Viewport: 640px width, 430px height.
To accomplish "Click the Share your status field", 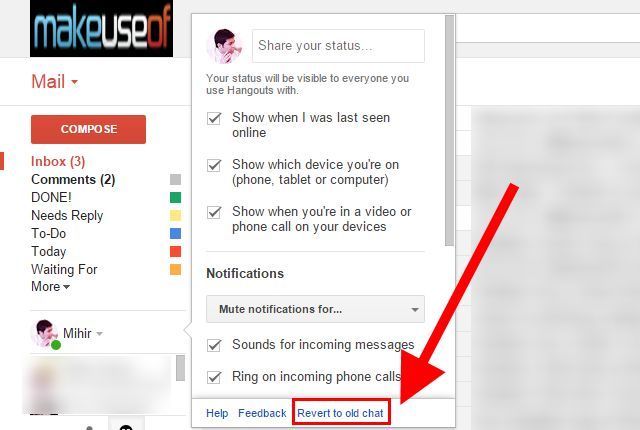I will (338, 46).
